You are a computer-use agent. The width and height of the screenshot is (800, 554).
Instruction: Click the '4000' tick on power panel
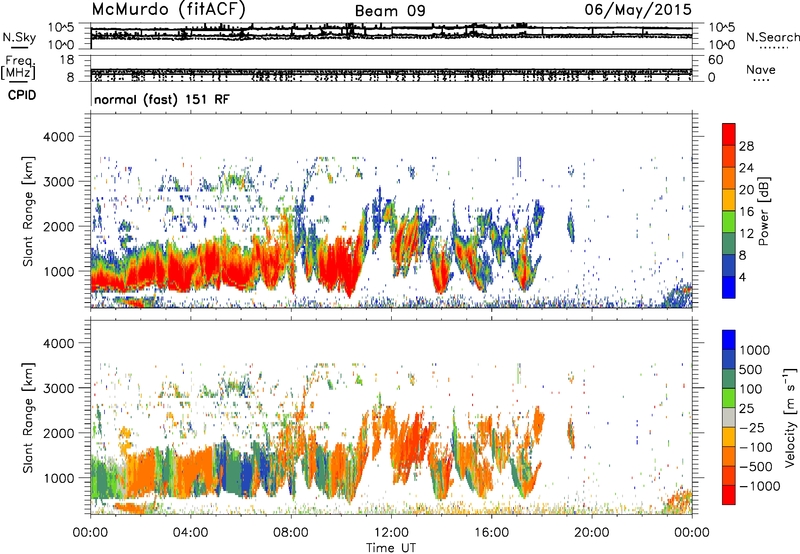(x=60, y=137)
